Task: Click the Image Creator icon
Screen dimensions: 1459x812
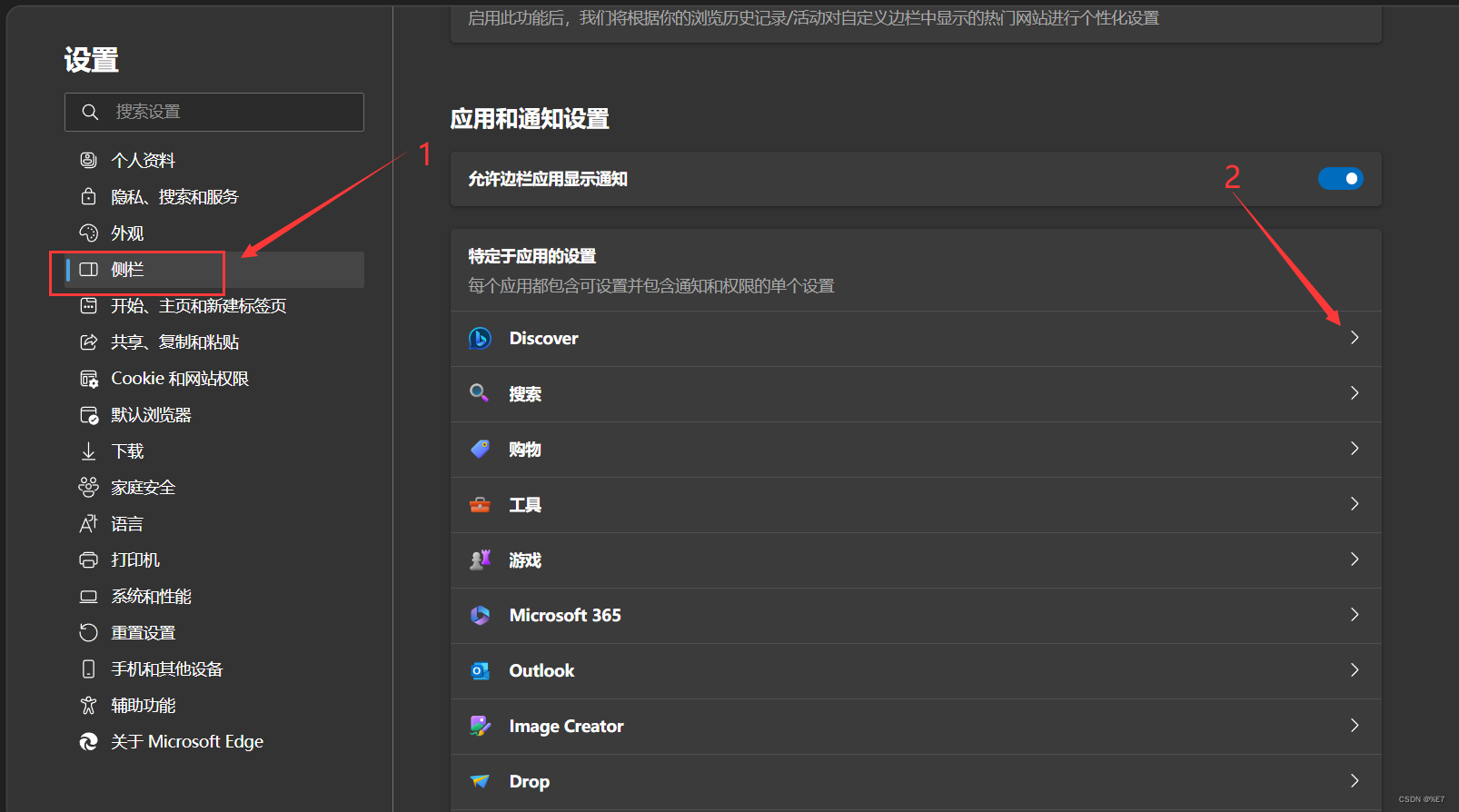Action: tap(480, 726)
